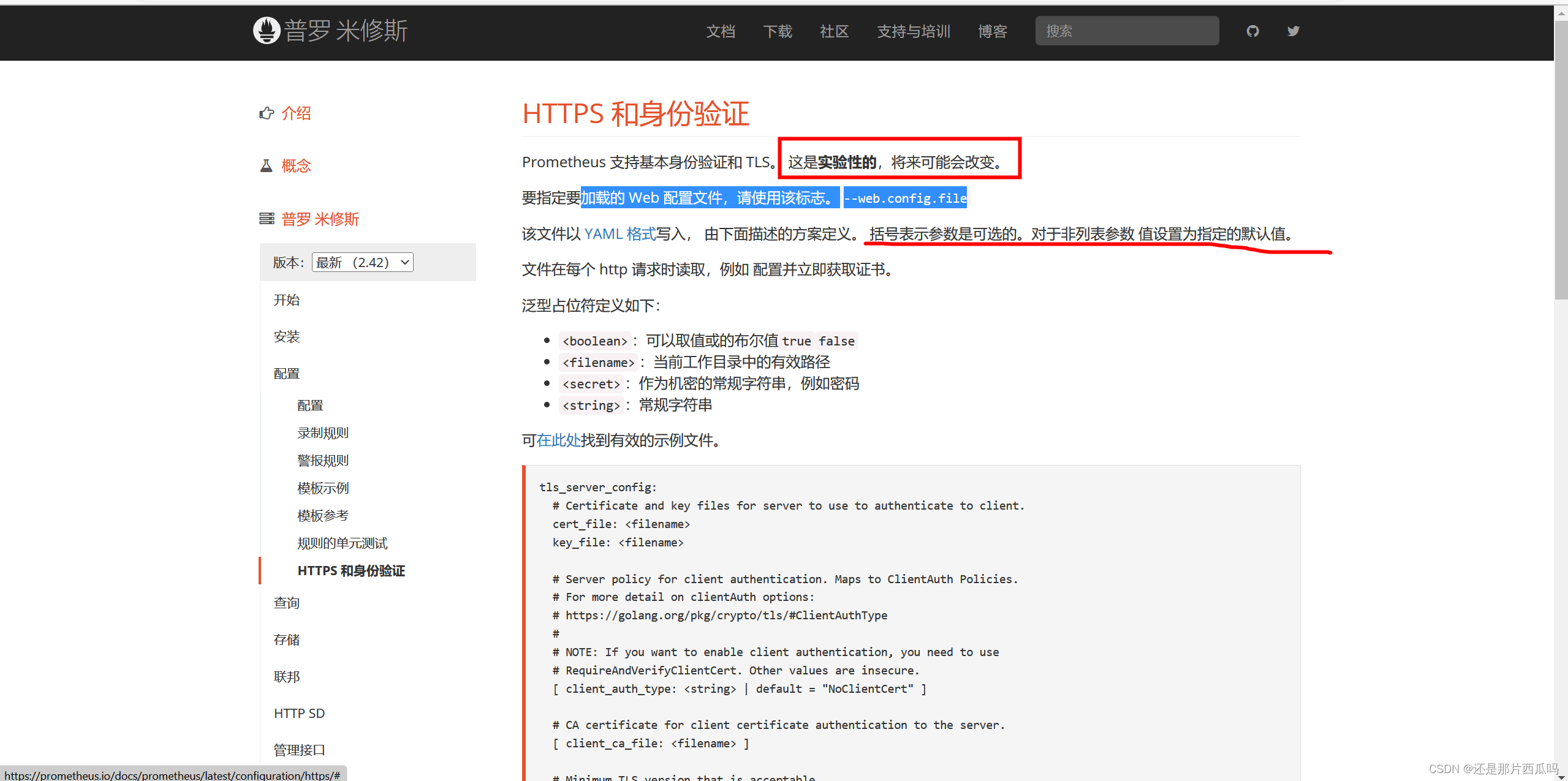
Task: Click the 搜索 search input field
Action: click(x=1127, y=31)
